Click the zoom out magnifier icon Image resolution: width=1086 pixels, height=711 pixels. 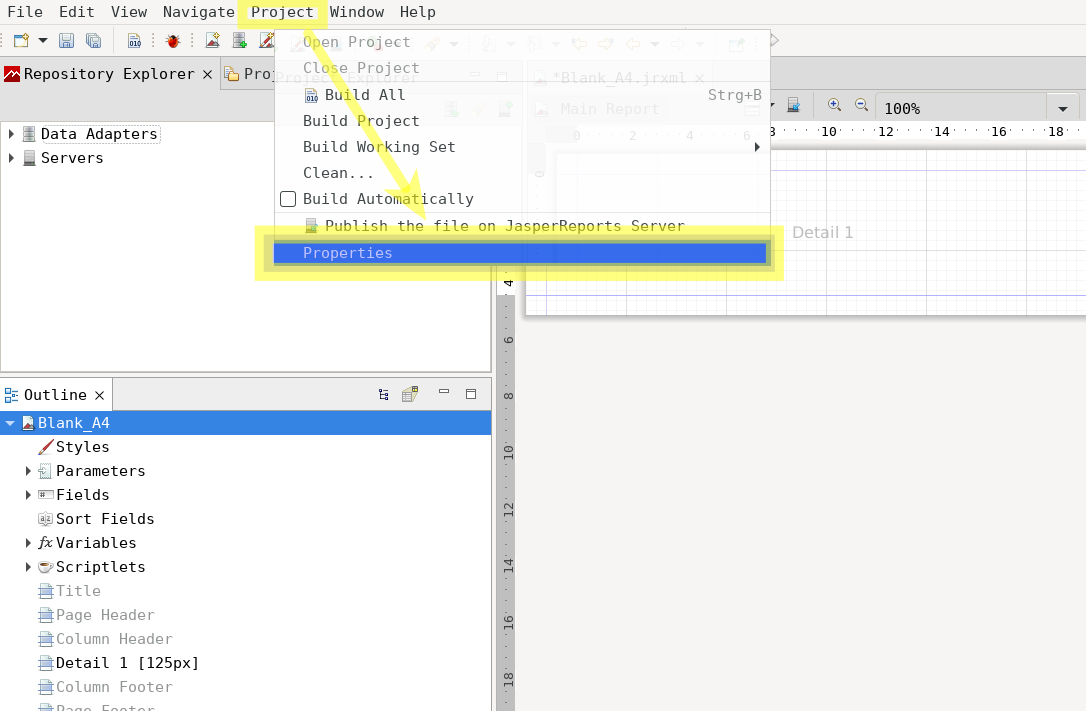coord(861,106)
